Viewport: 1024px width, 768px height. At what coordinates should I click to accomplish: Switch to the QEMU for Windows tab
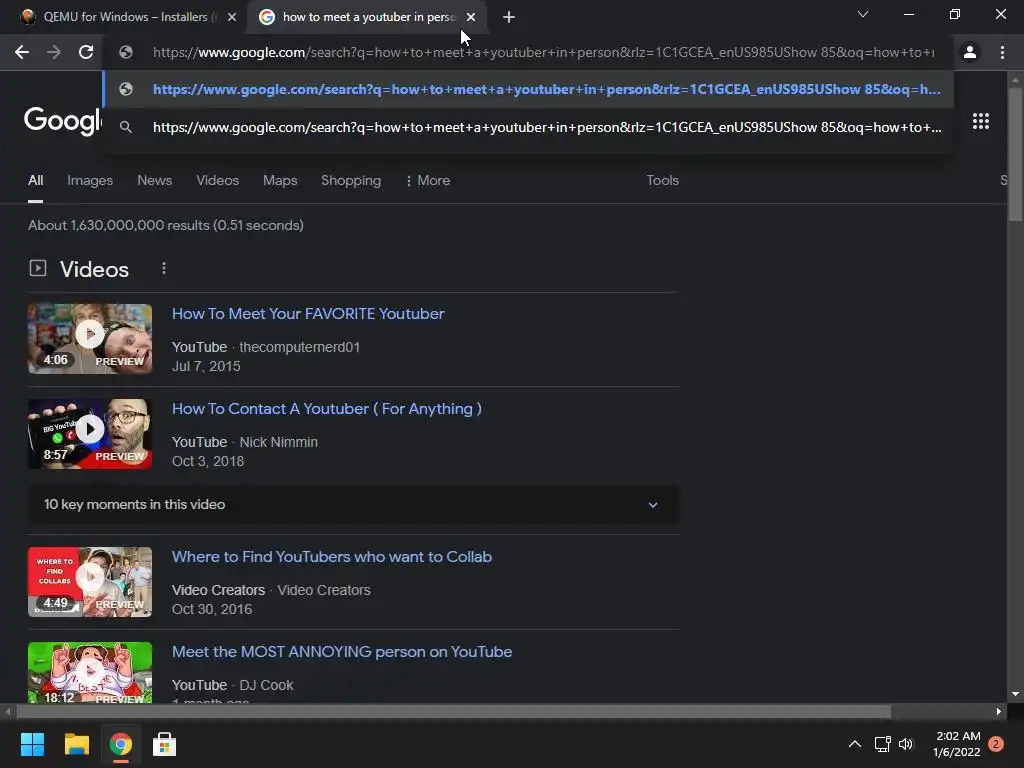click(x=127, y=17)
